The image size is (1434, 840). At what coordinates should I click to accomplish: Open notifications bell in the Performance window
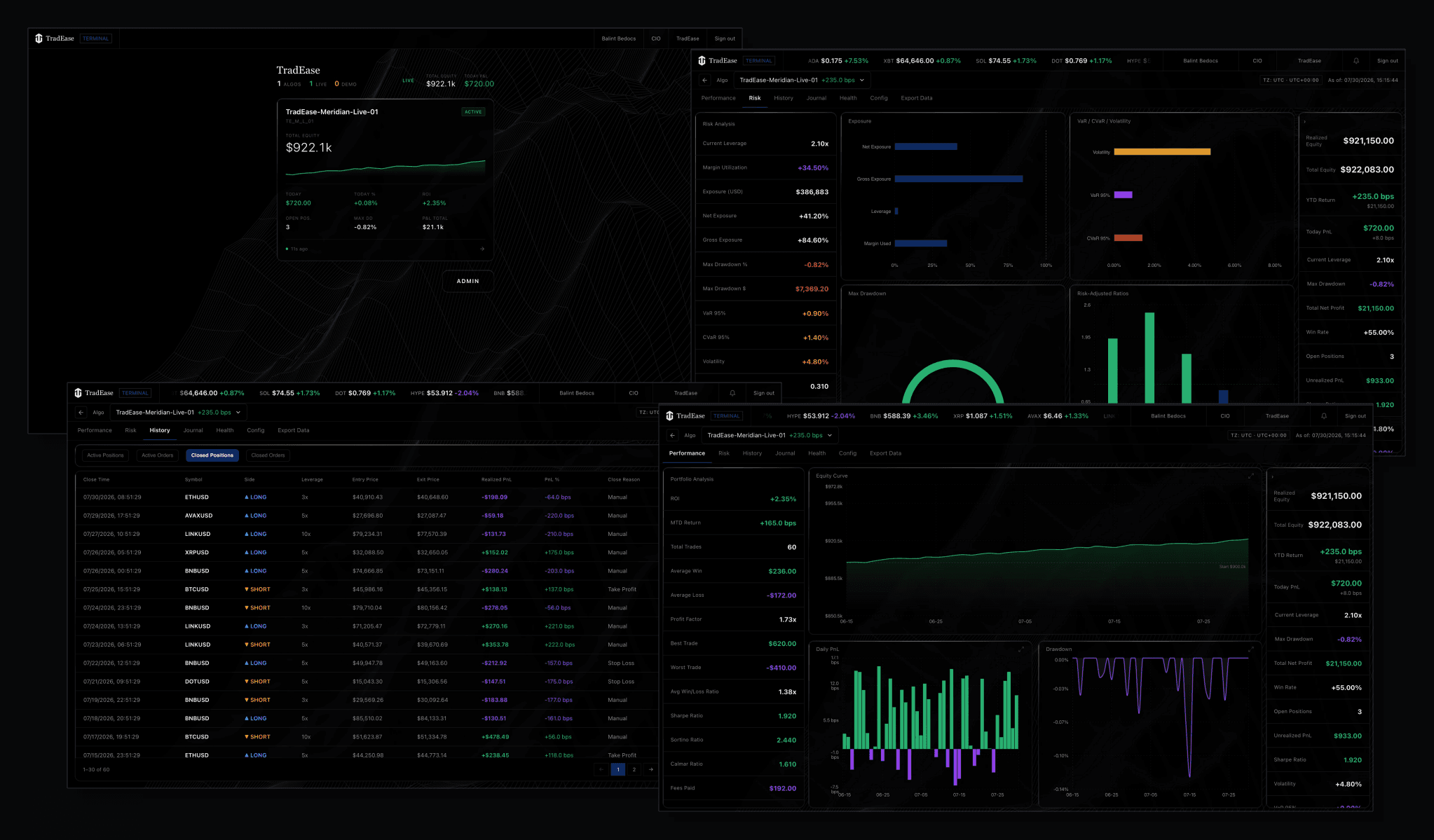(x=1324, y=416)
